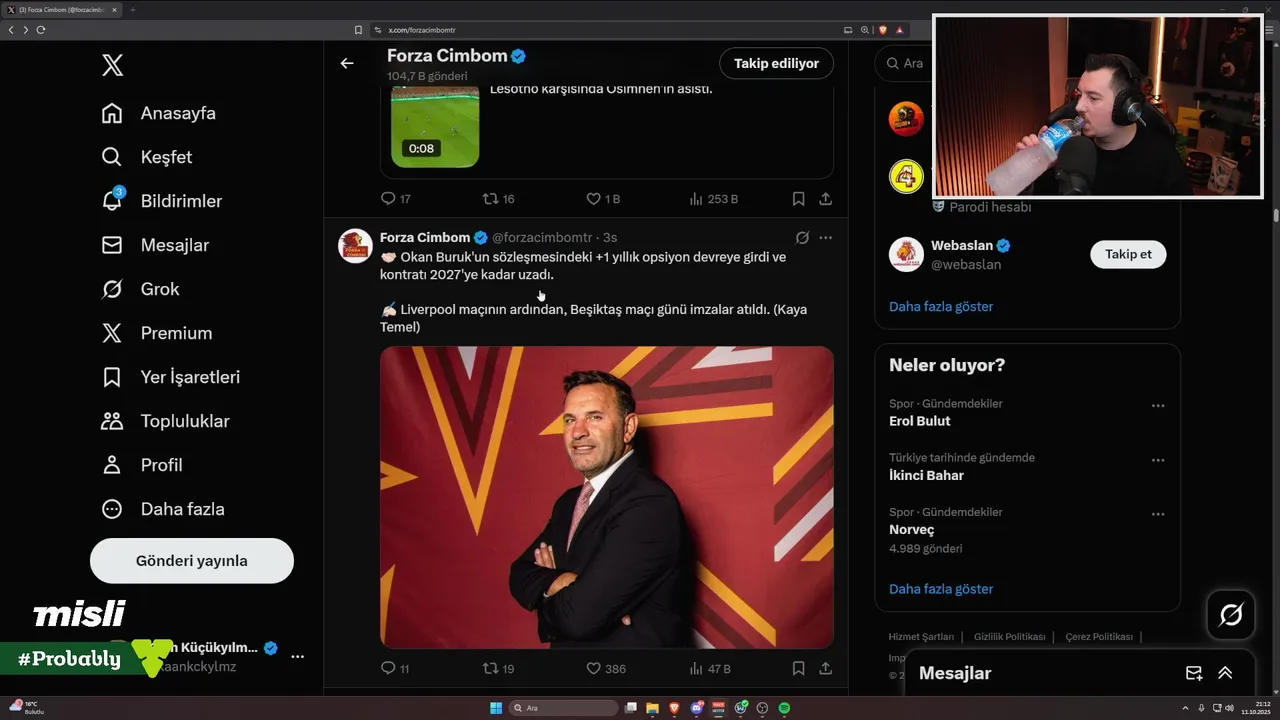Open more options on Okan Buruk post

tap(826, 238)
